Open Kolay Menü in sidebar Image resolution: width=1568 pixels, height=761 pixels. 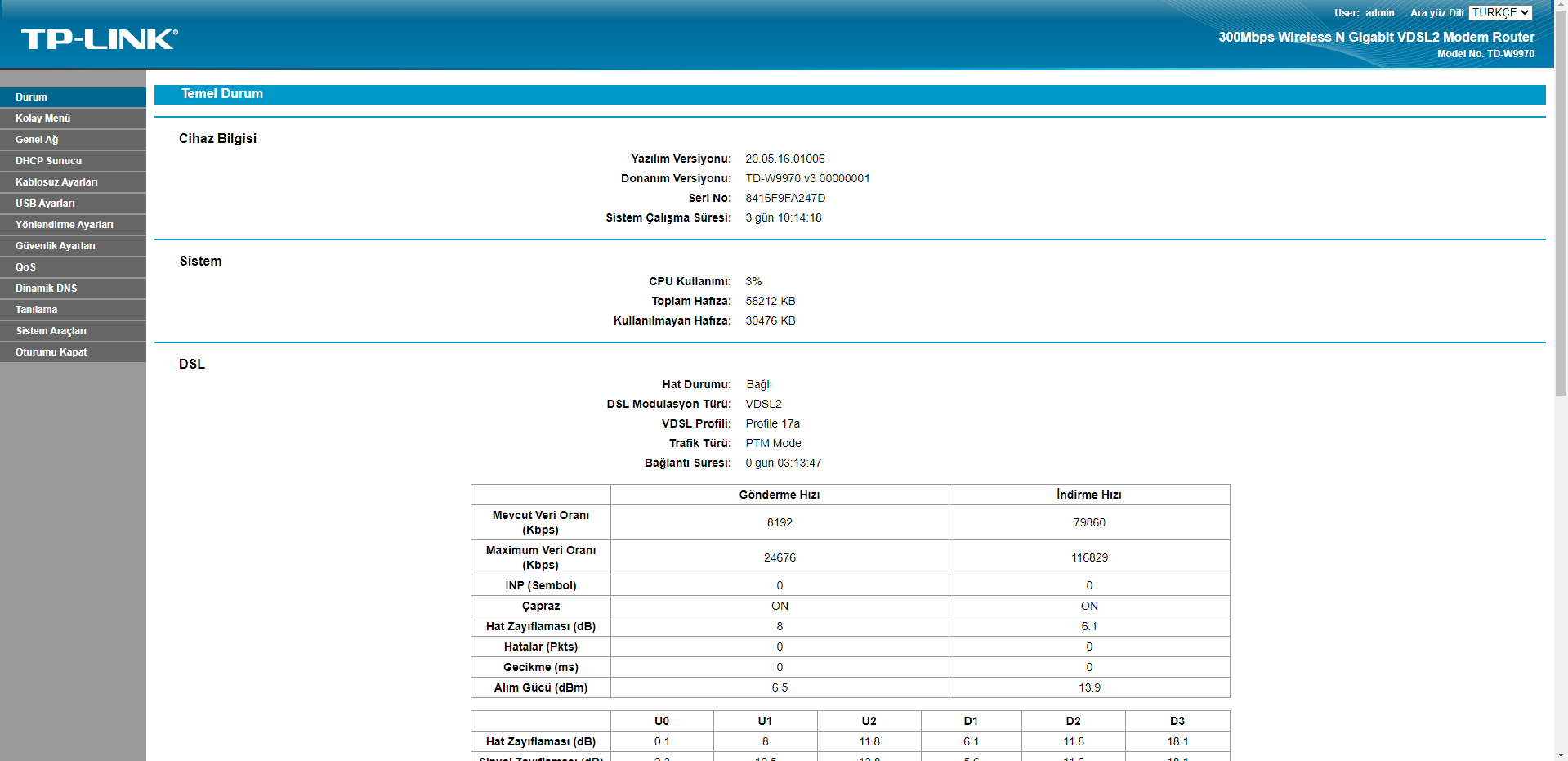73,119
